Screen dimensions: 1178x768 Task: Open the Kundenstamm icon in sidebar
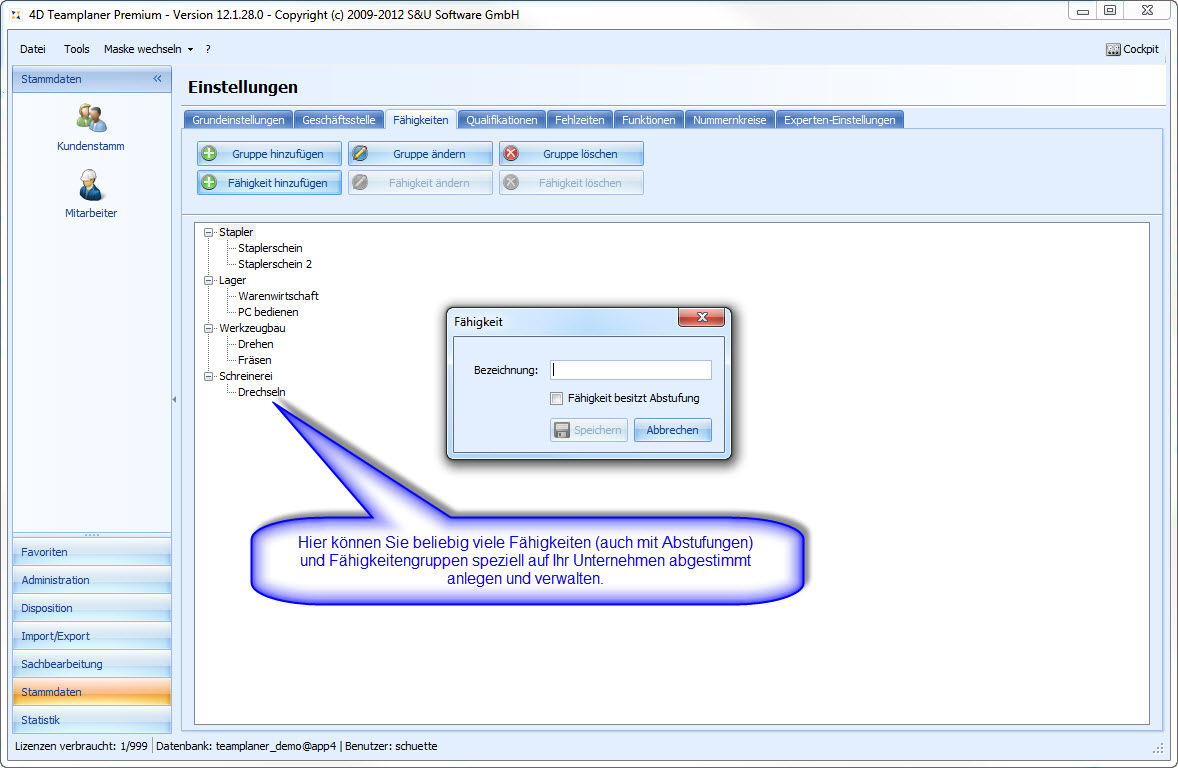point(91,119)
